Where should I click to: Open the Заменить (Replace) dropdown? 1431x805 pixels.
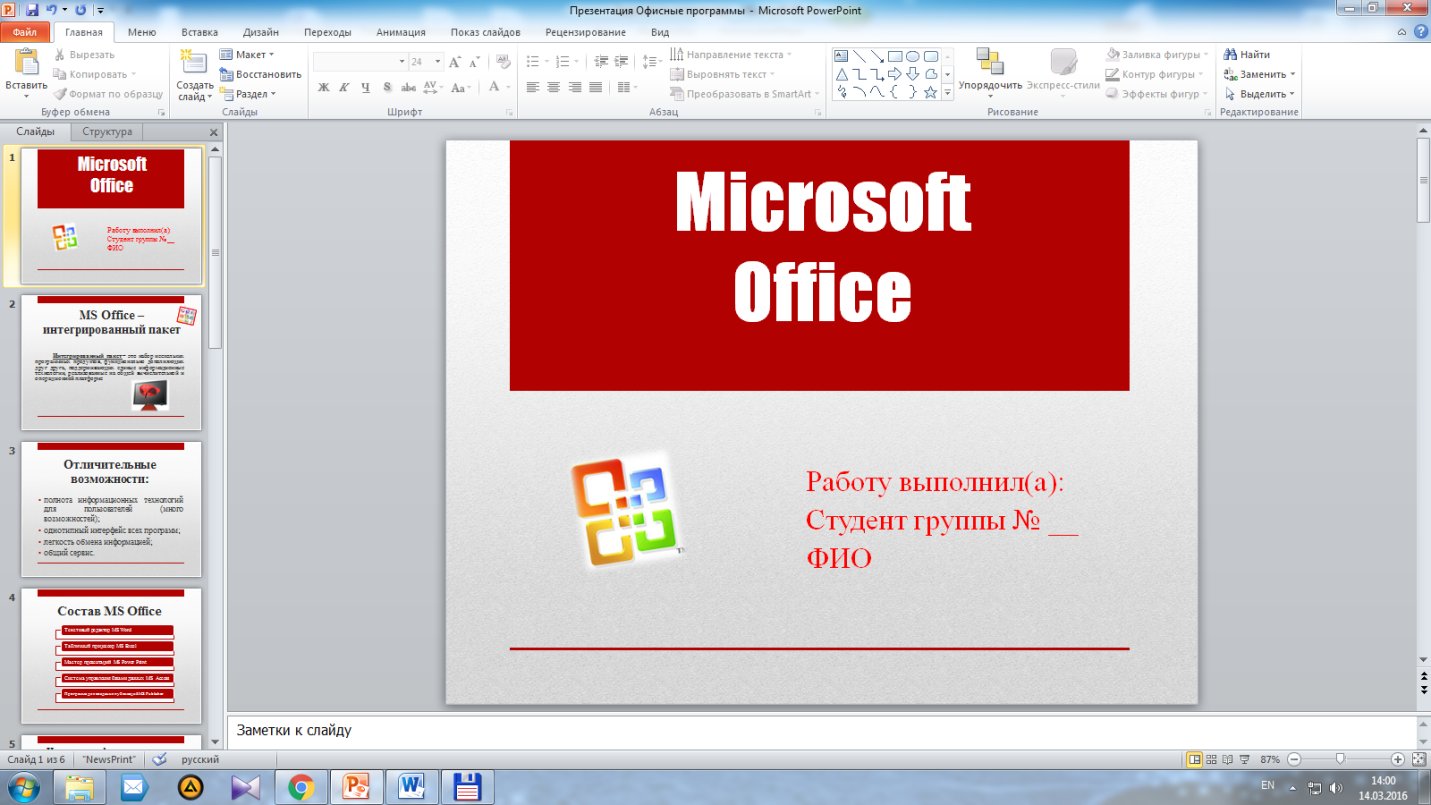pos(1260,74)
